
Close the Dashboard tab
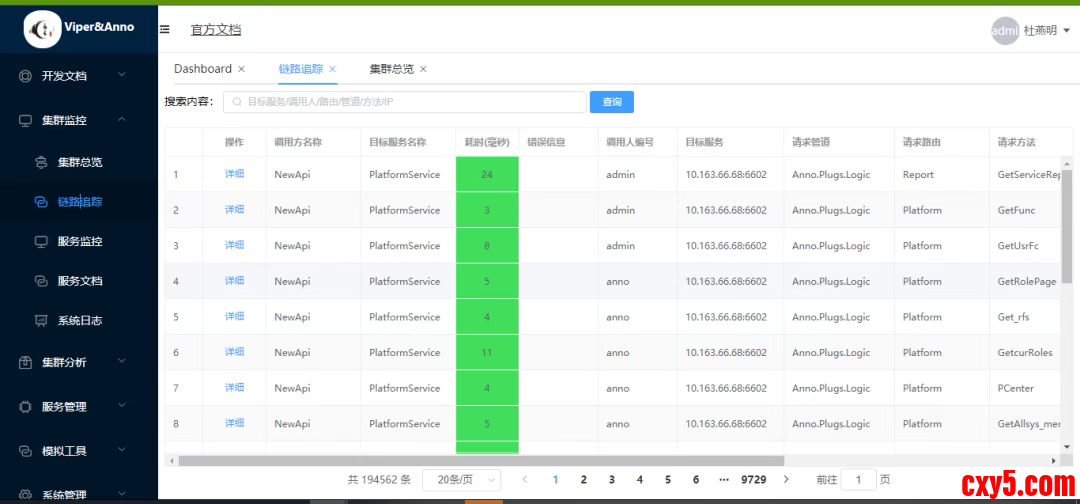pyautogui.click(x=241, y=69)
